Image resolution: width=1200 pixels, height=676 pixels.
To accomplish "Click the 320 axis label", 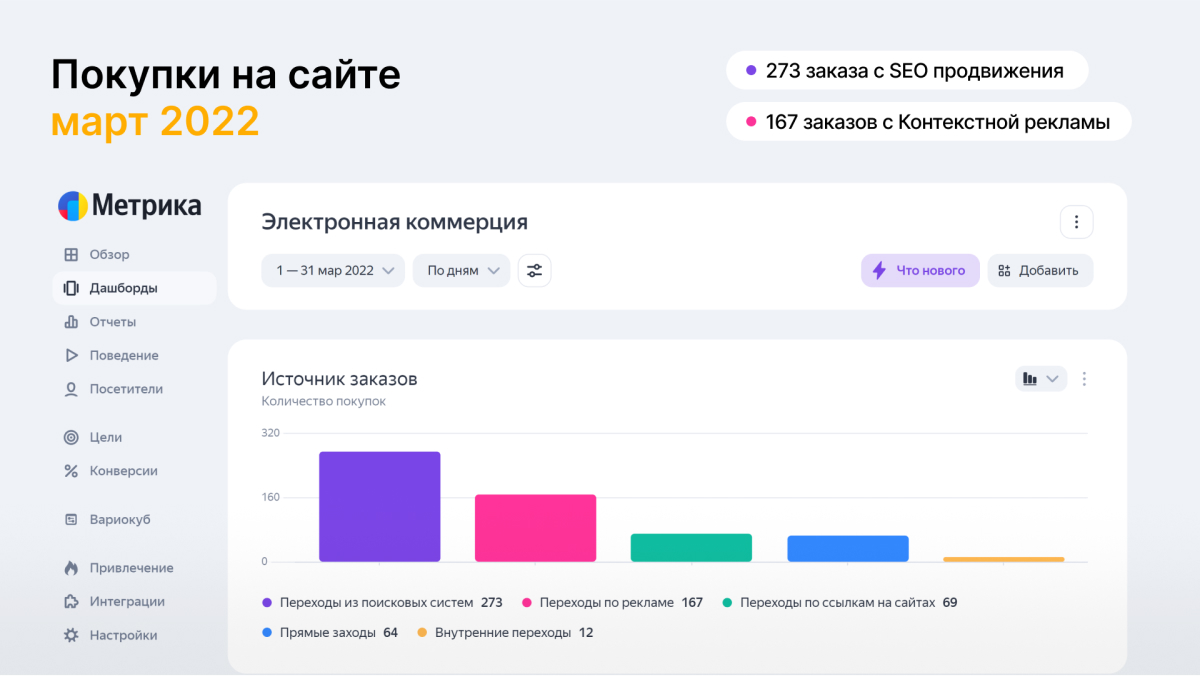I will tap(271, 433).
